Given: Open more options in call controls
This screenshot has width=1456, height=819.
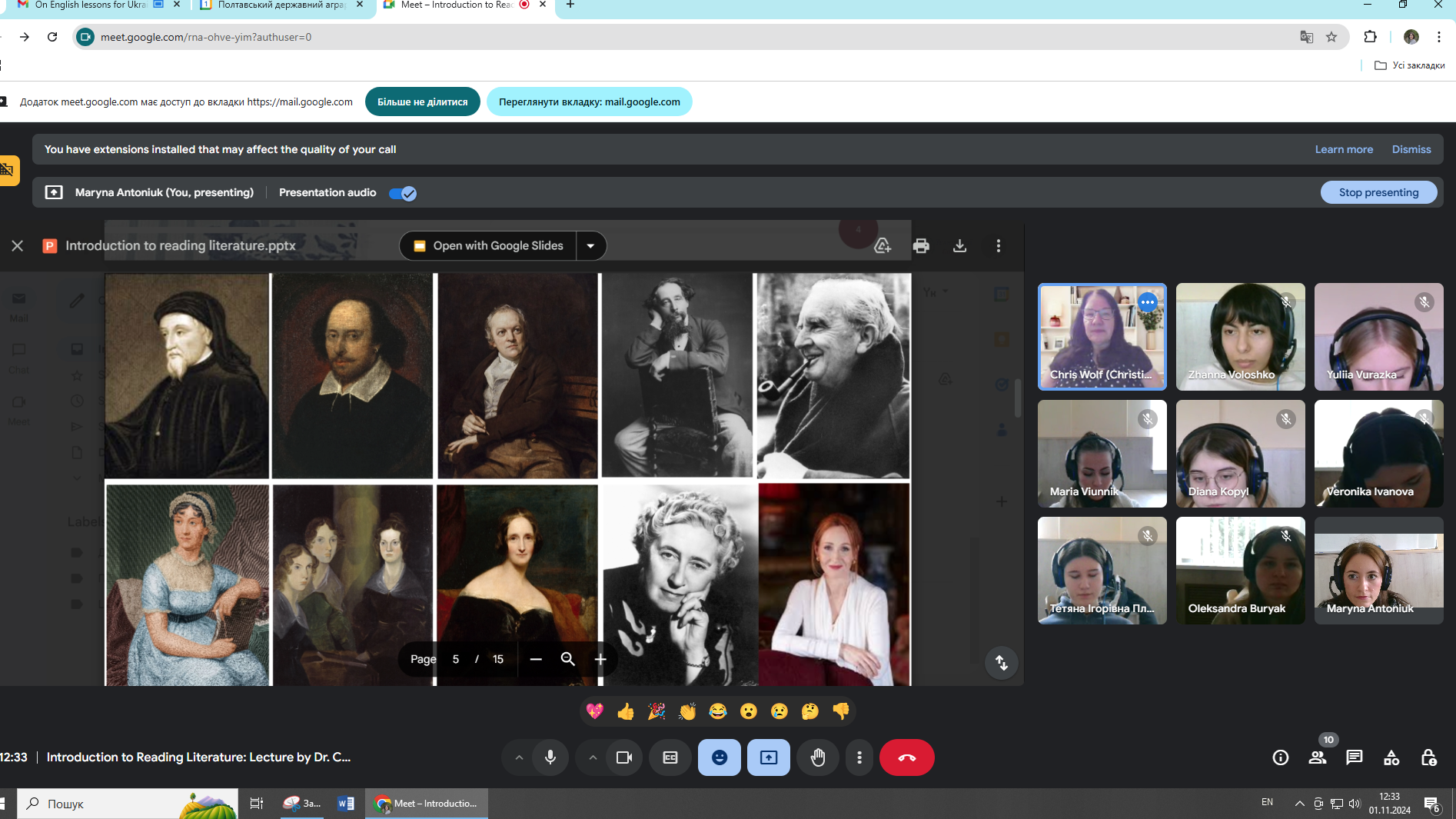Looking at the screenshot, I should (859, 757).
